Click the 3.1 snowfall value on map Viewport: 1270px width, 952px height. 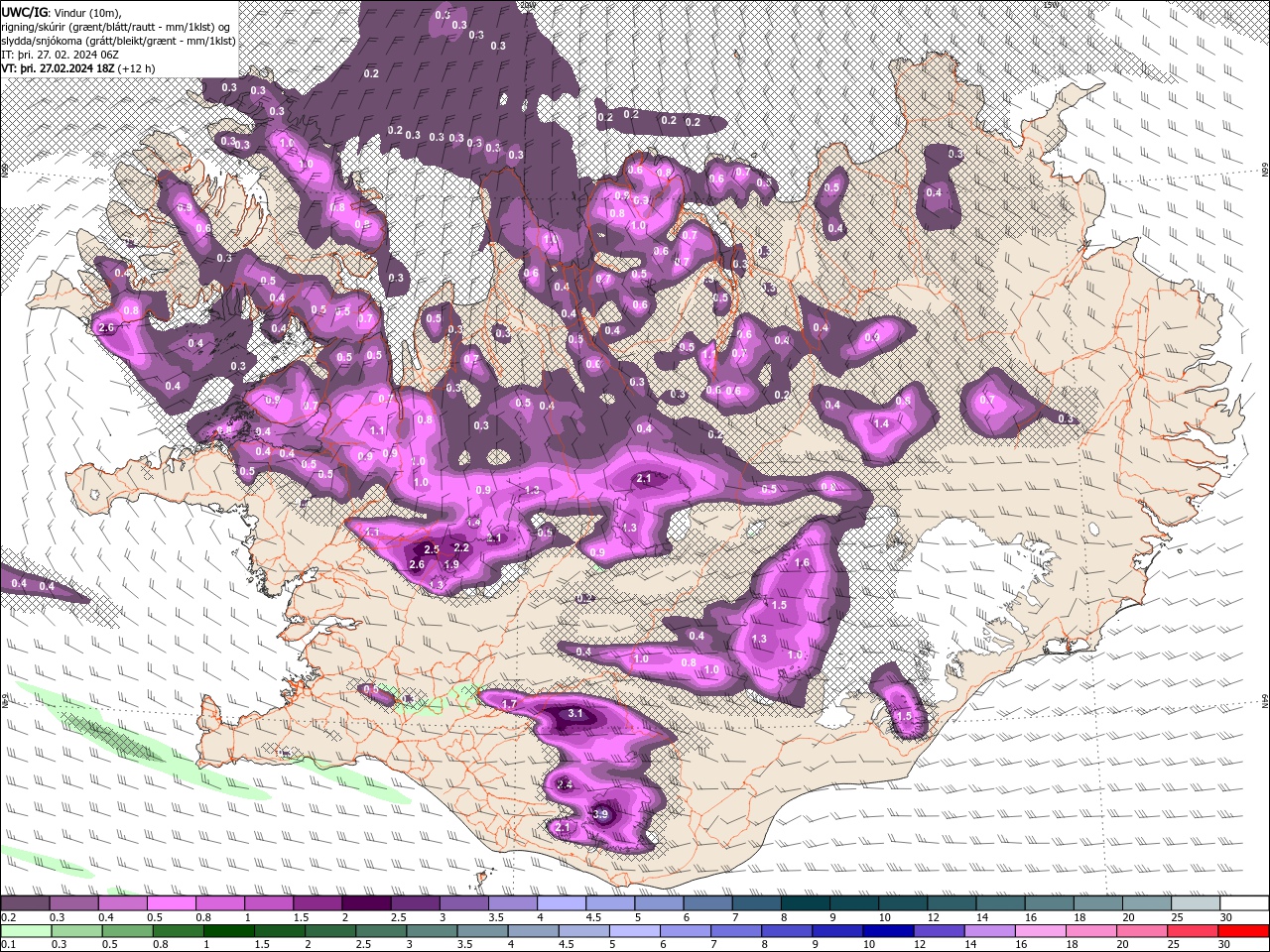tap(575, 714)
